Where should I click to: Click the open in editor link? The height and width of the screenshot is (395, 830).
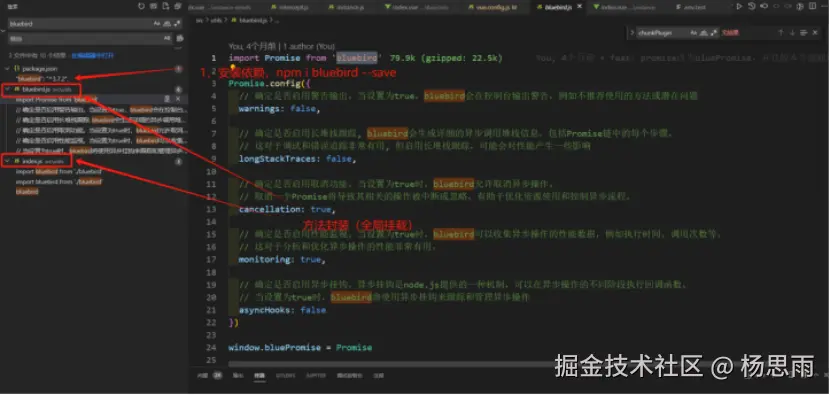coord(92,55)
